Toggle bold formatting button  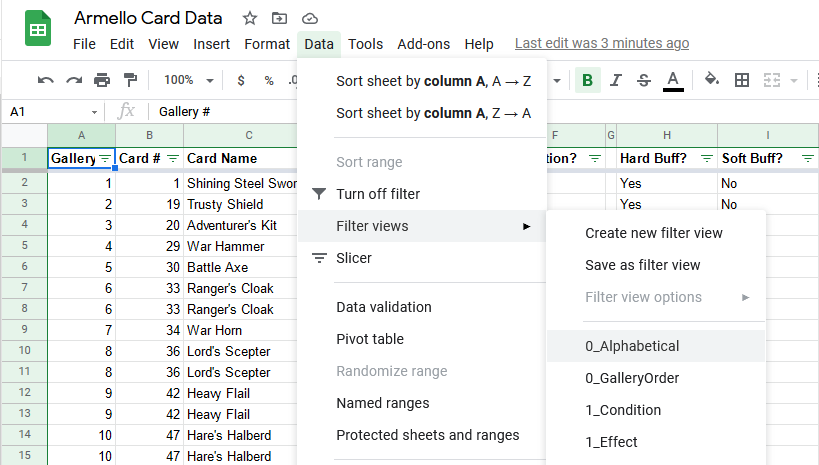[587, 80]
